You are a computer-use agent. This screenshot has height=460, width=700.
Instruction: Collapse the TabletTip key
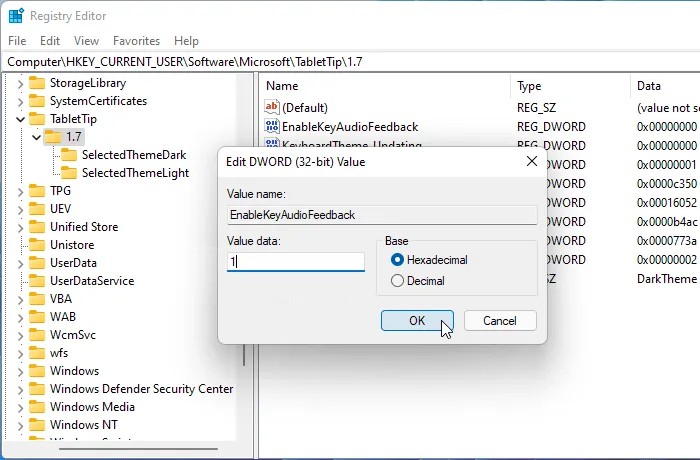click(21, 119)
